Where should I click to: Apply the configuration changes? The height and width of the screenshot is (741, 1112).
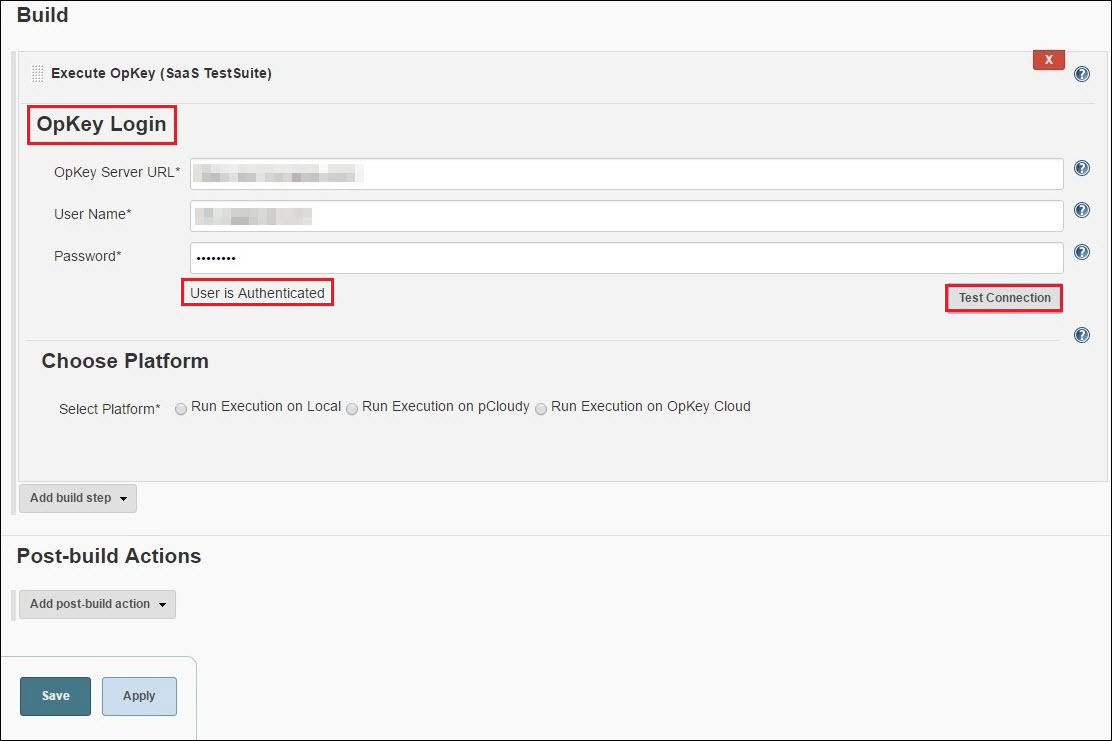(x=139, y=696)
